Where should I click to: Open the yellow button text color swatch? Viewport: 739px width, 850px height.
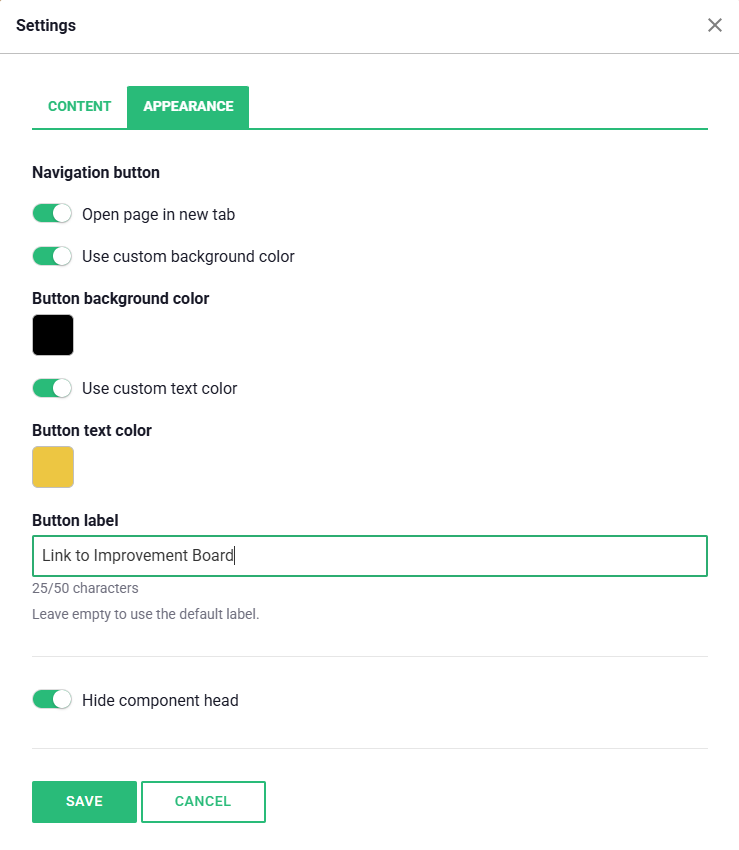point(53,467)
